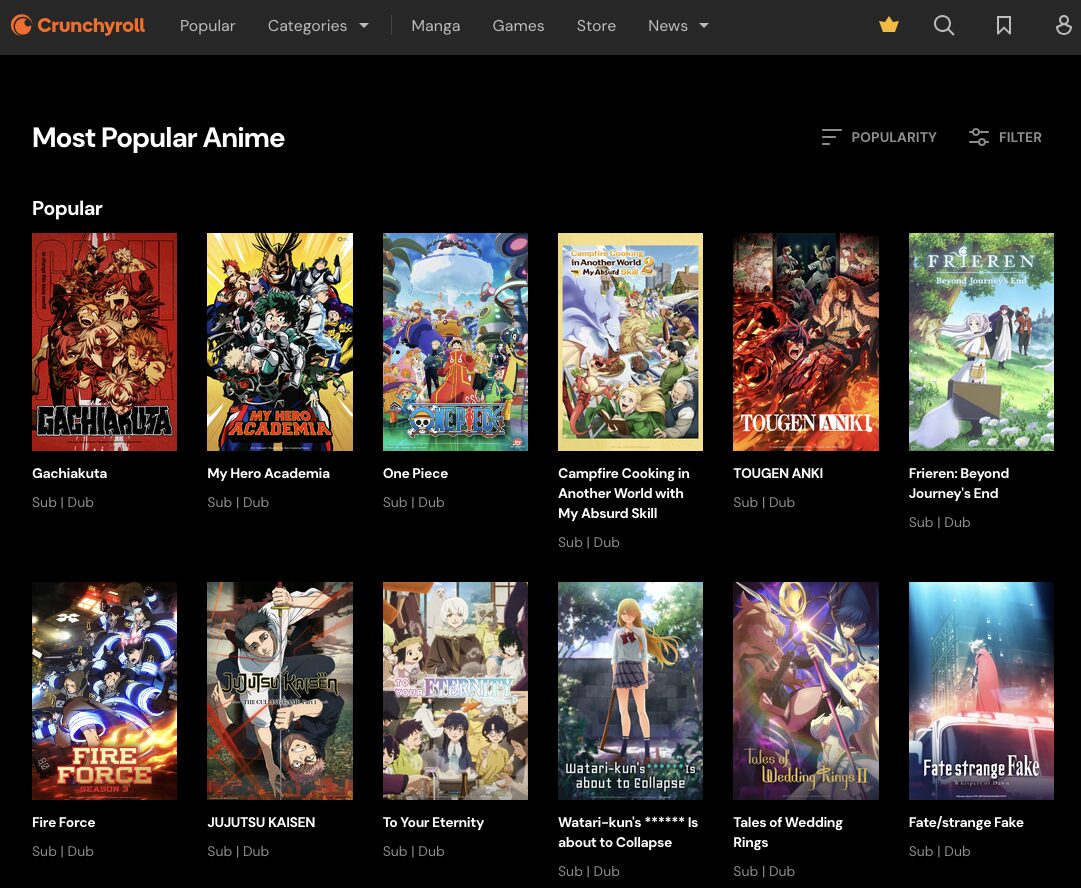The width and height of the screenshot is (1081, 888).
Task: Open the Gachiakuta title link
Action: point(69,473)
